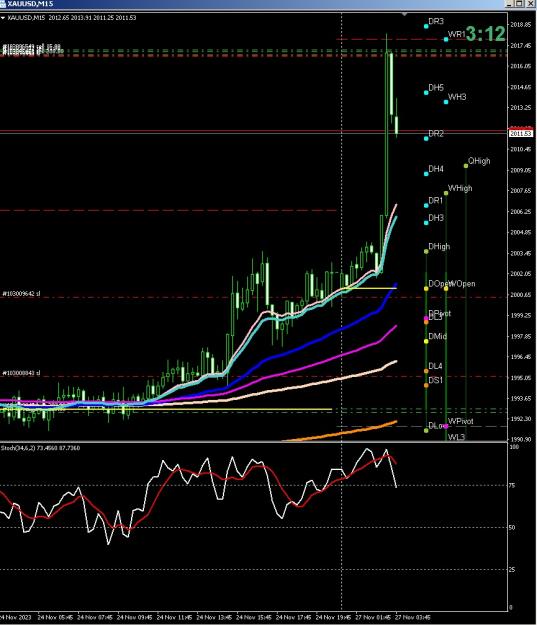Image resolution: width=537 pixels, height=625 pixels.
Task: Select the DHigh level label
Action: 439,247
